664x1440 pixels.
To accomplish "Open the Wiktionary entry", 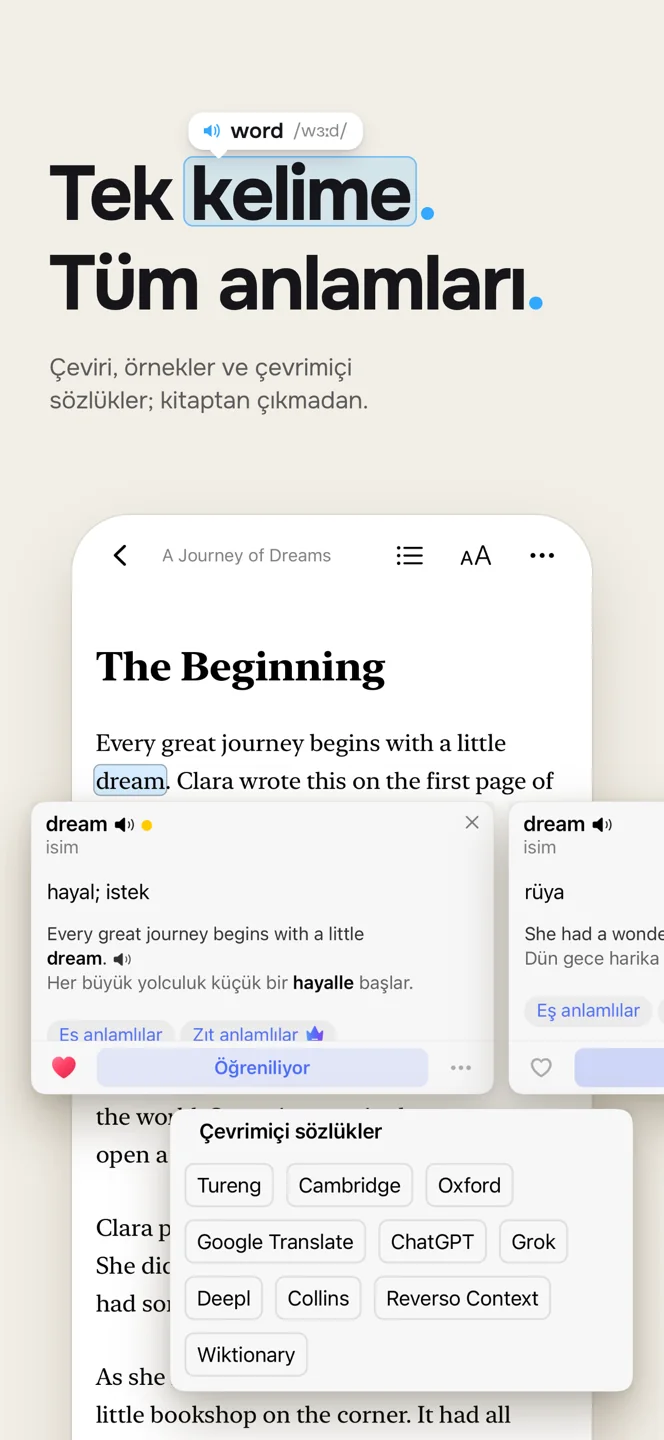I will [246, 1355].
